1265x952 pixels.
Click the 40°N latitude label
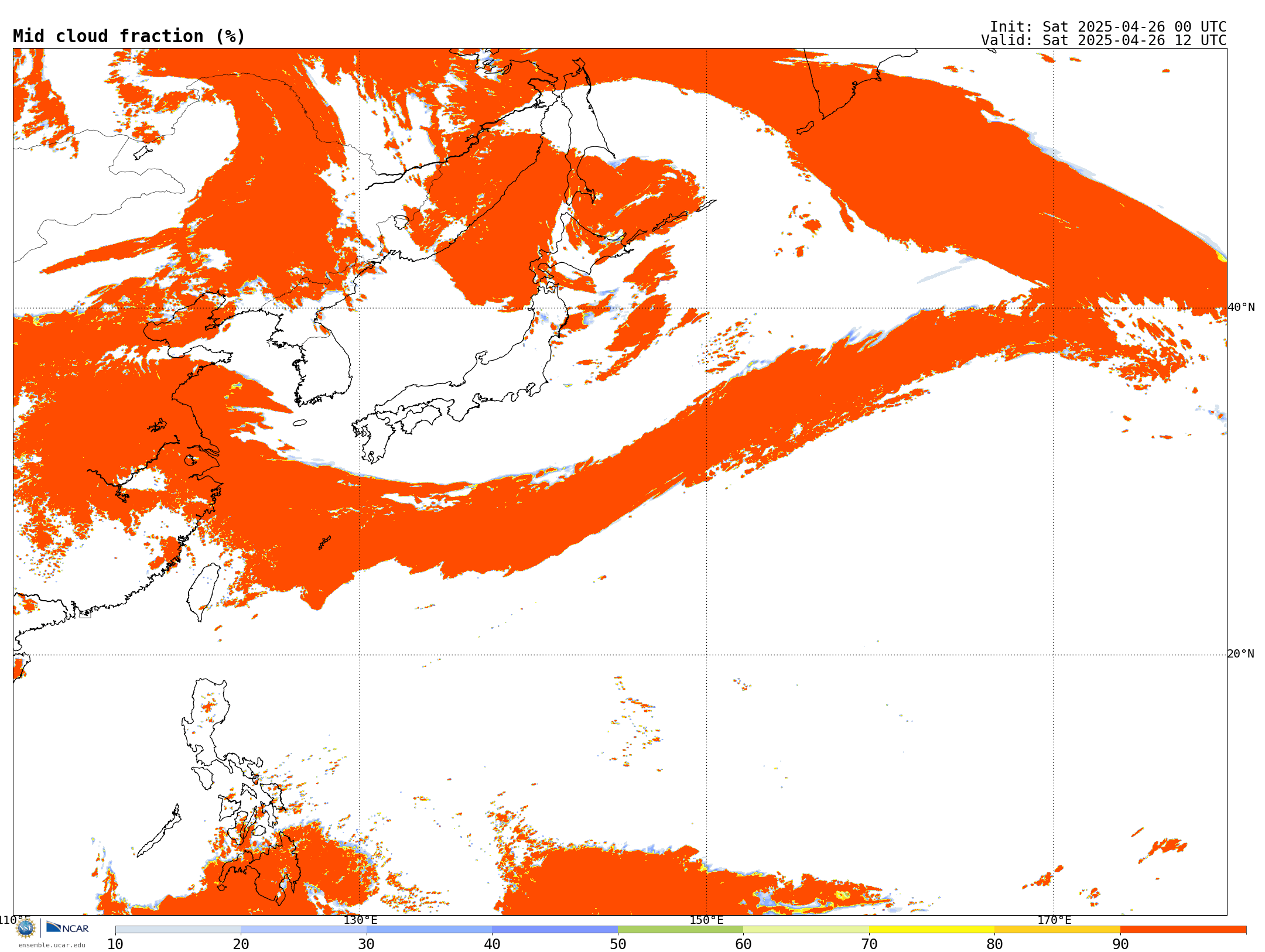(1241, 307)
